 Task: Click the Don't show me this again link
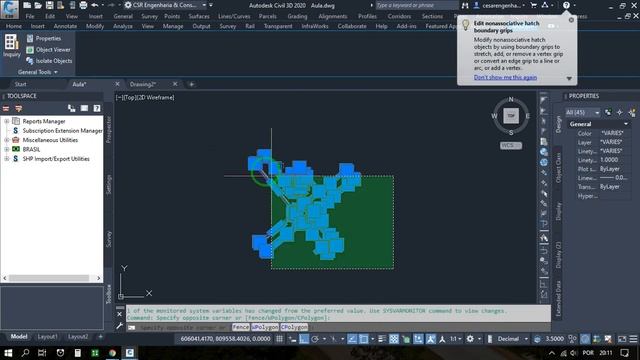coord(505,78)
